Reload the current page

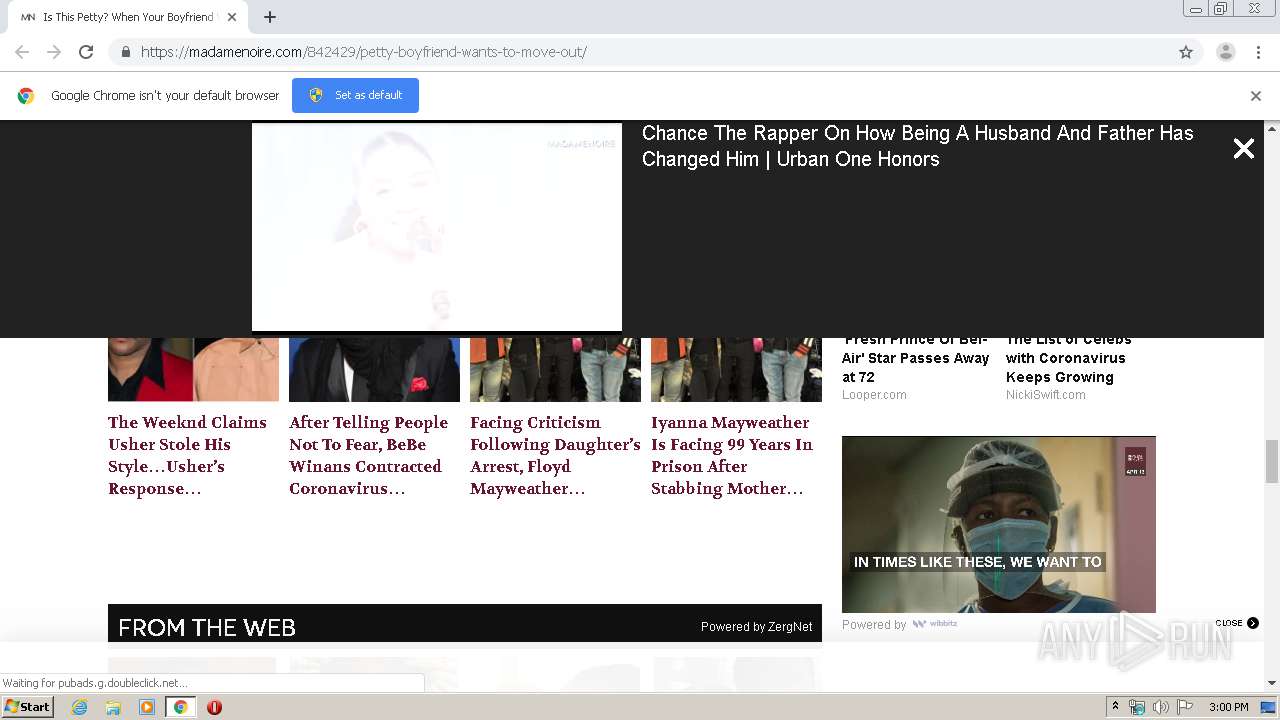tap(86, 52)
